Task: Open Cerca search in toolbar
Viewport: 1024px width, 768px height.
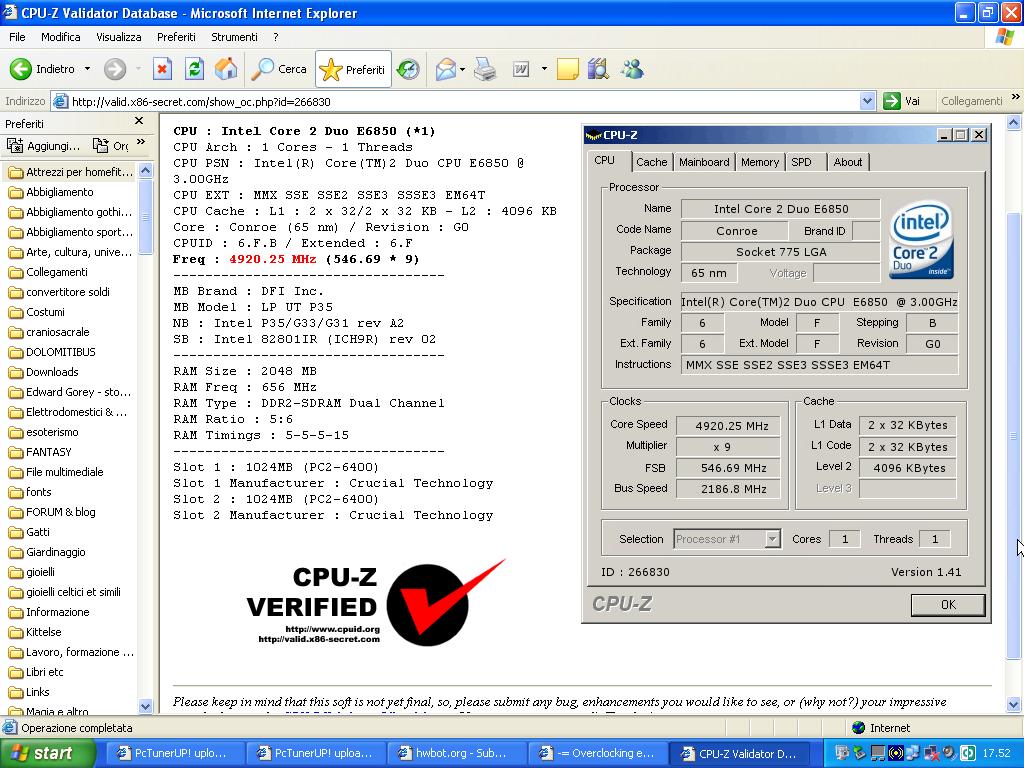Action: click(x=279, y=69)
